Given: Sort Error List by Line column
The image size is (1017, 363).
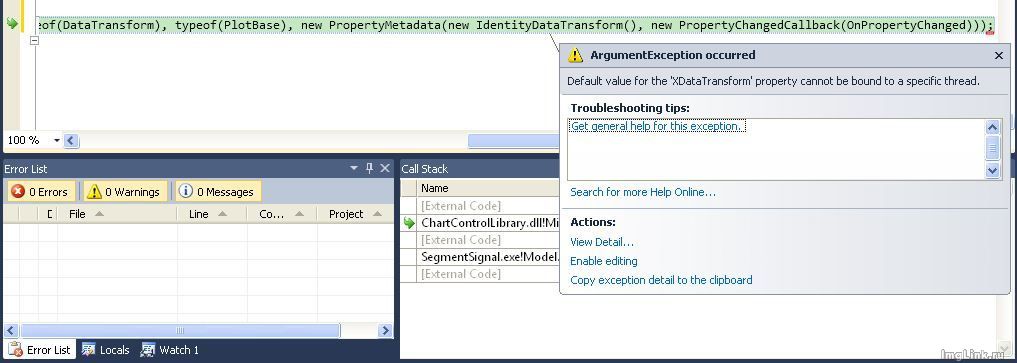Looking at the screenshot, I should coord(212,214).
